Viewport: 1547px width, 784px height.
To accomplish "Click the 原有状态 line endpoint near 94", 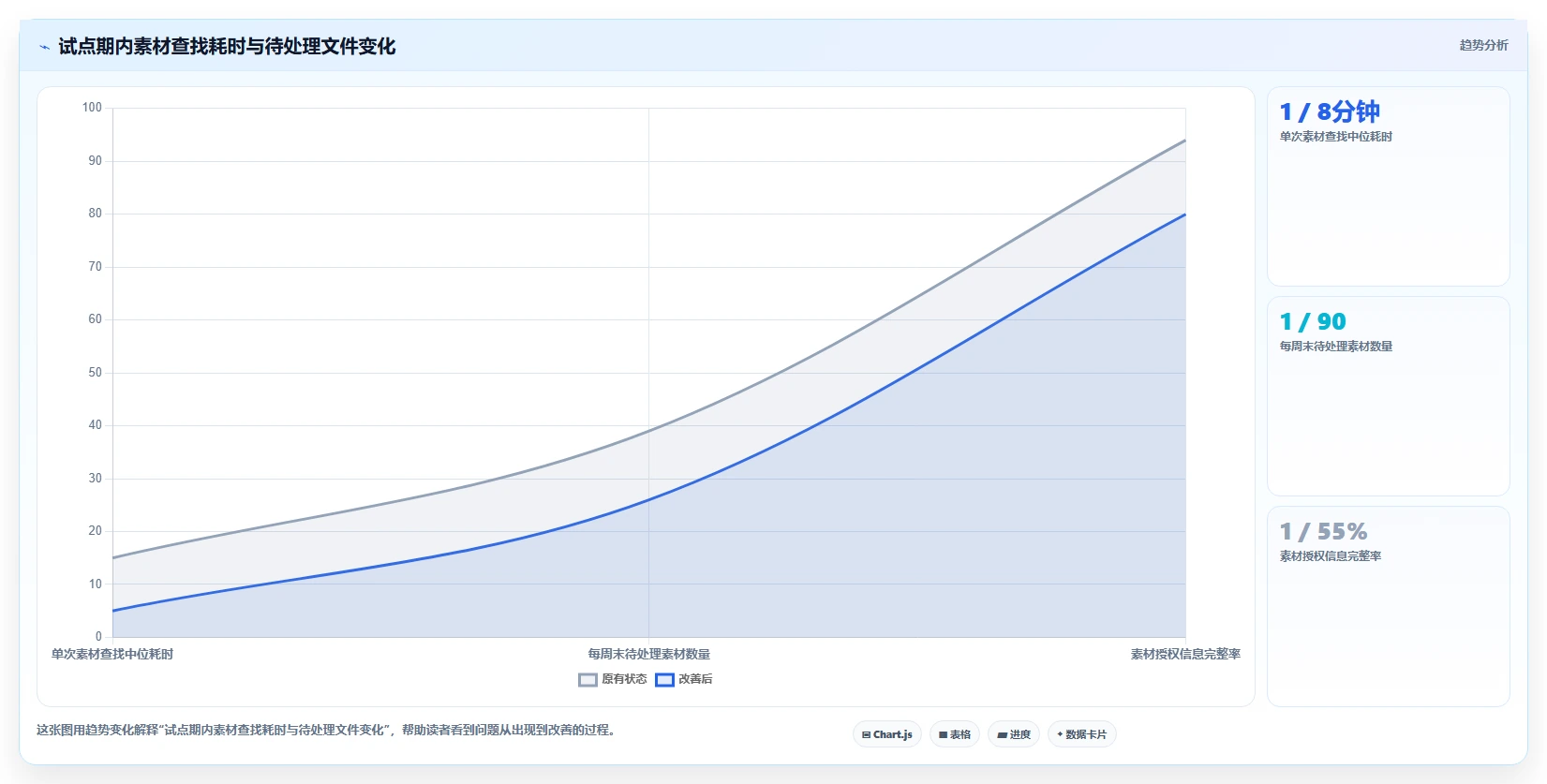I will click(1185, 141).
